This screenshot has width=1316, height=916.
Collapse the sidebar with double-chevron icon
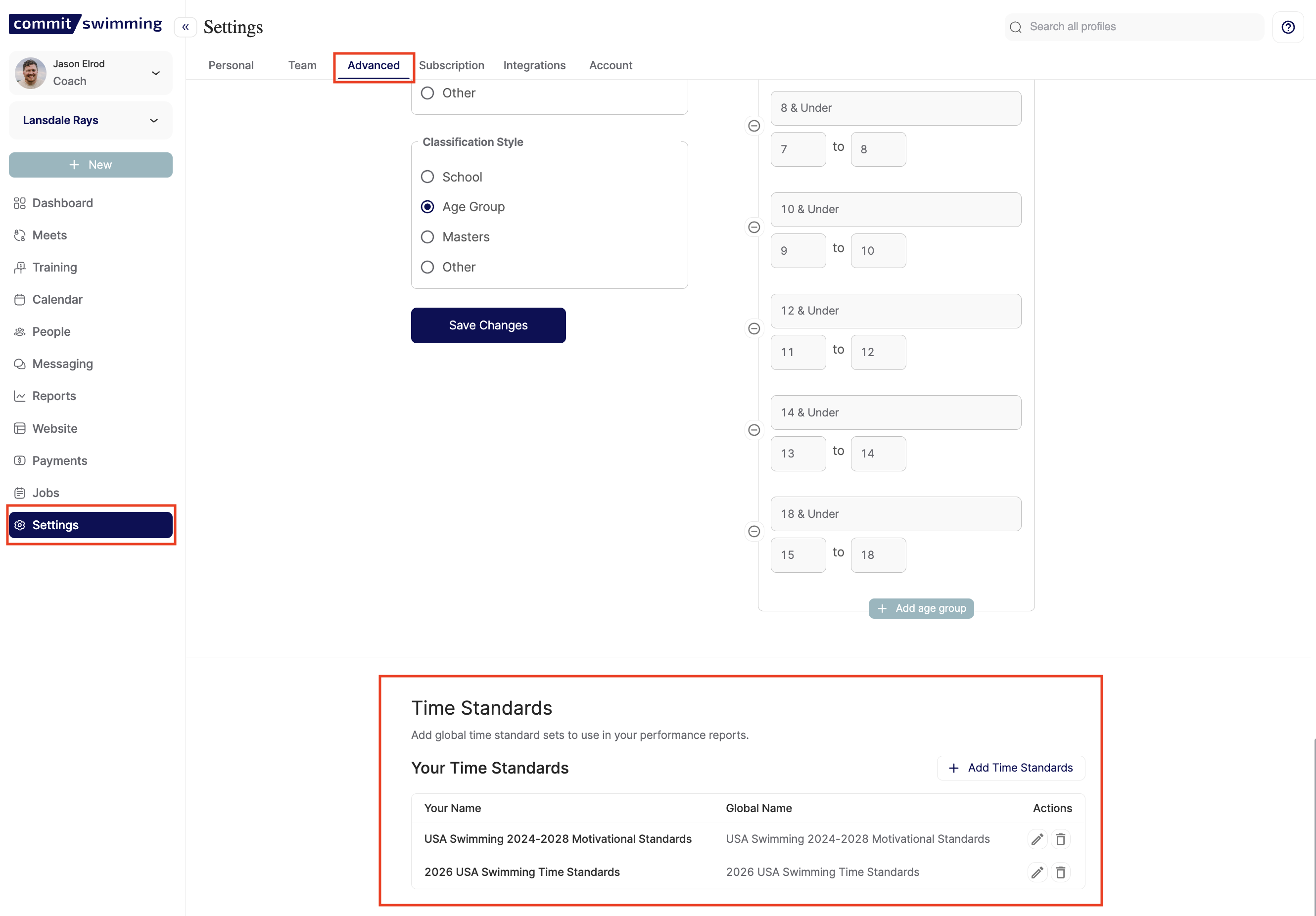(185, 27)
